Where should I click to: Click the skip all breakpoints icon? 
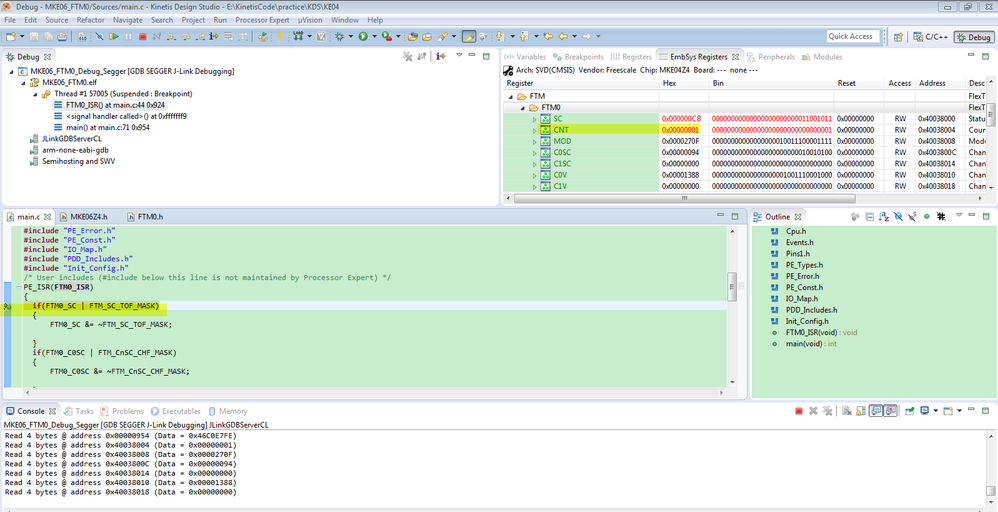coord(99,36)
